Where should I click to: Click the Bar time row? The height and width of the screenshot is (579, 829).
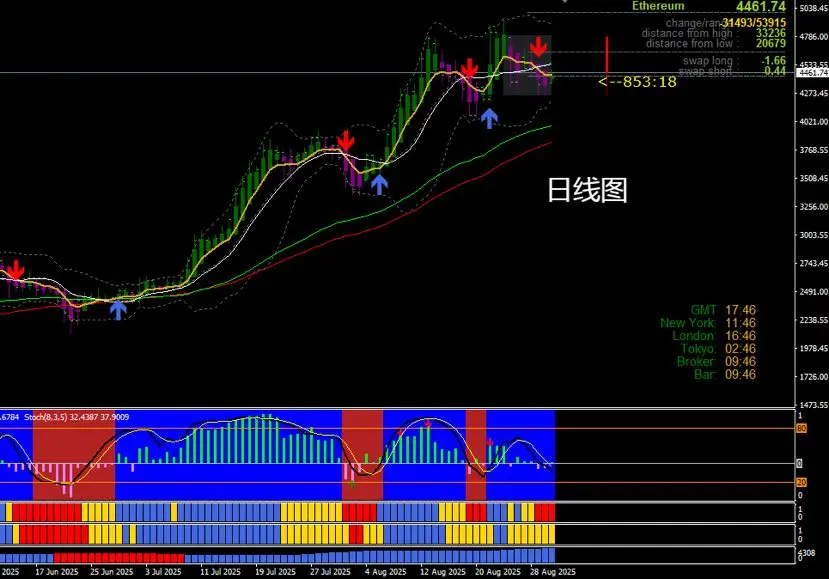click(725, 374)
